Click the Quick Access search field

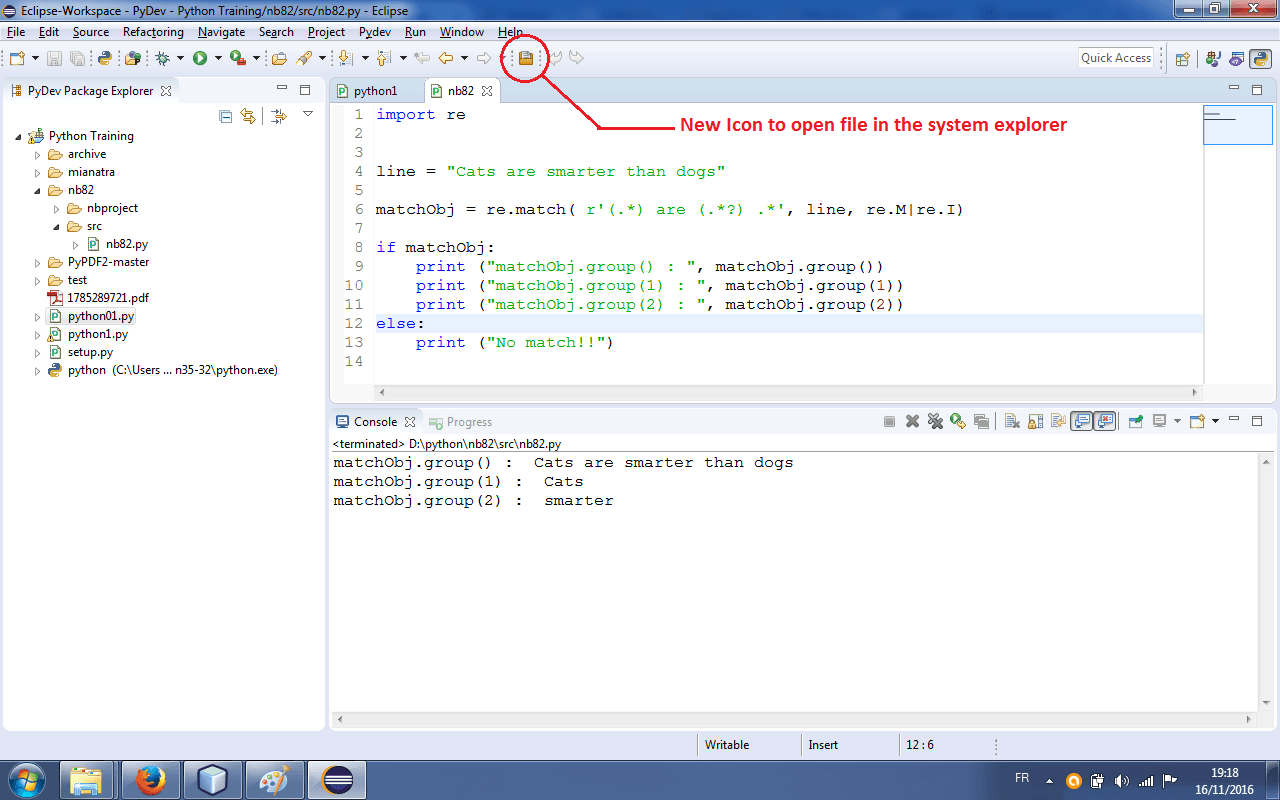point(1116,58)
